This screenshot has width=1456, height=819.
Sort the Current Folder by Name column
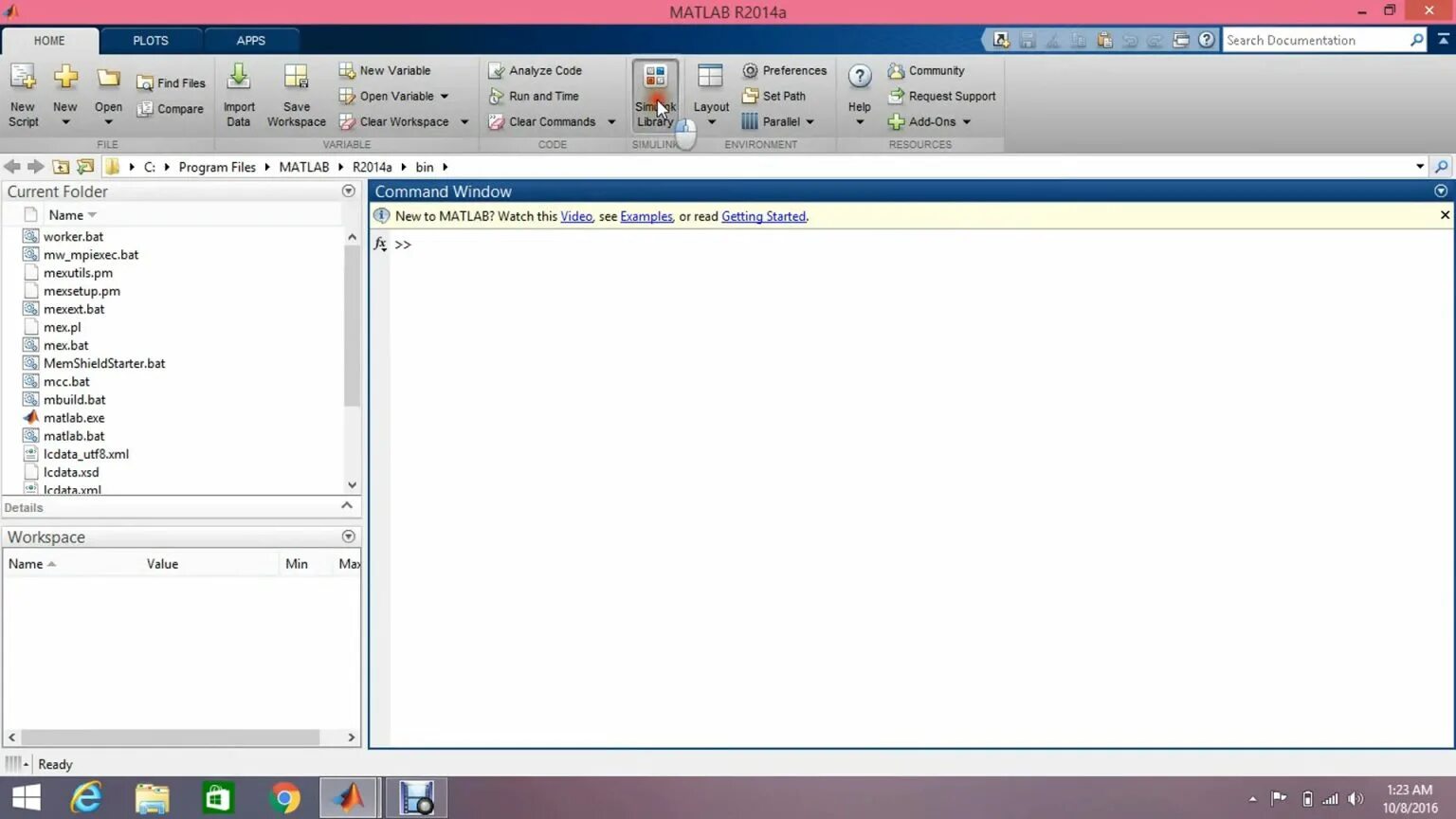pos(66,215)
